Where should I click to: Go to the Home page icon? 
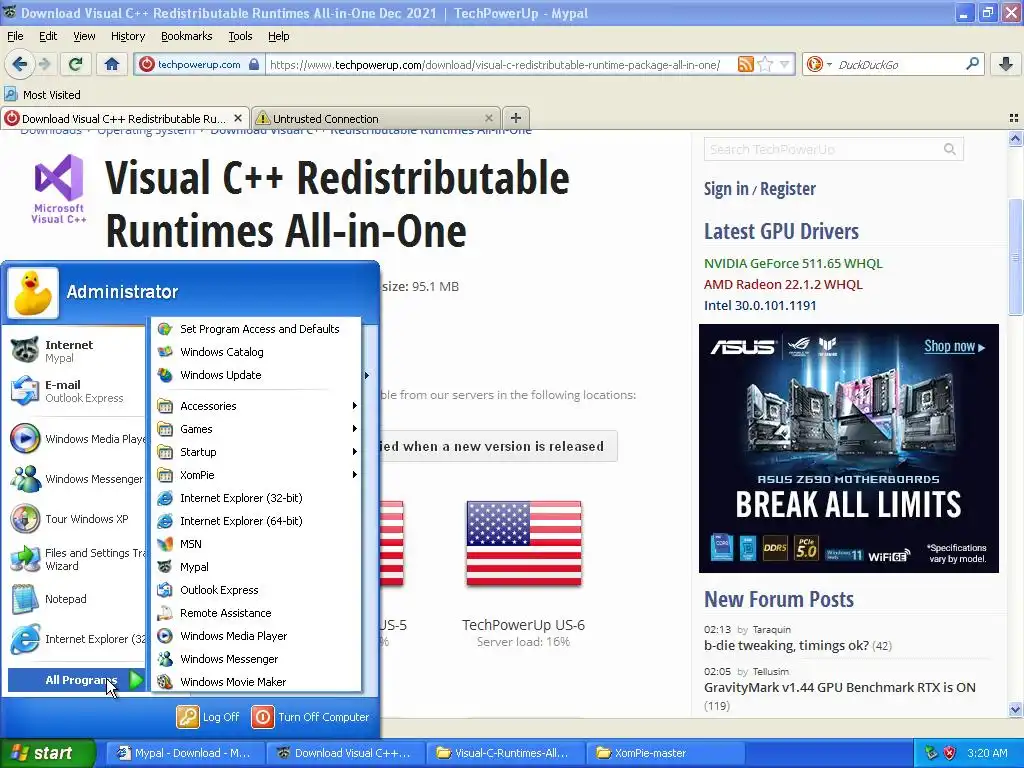112,64
